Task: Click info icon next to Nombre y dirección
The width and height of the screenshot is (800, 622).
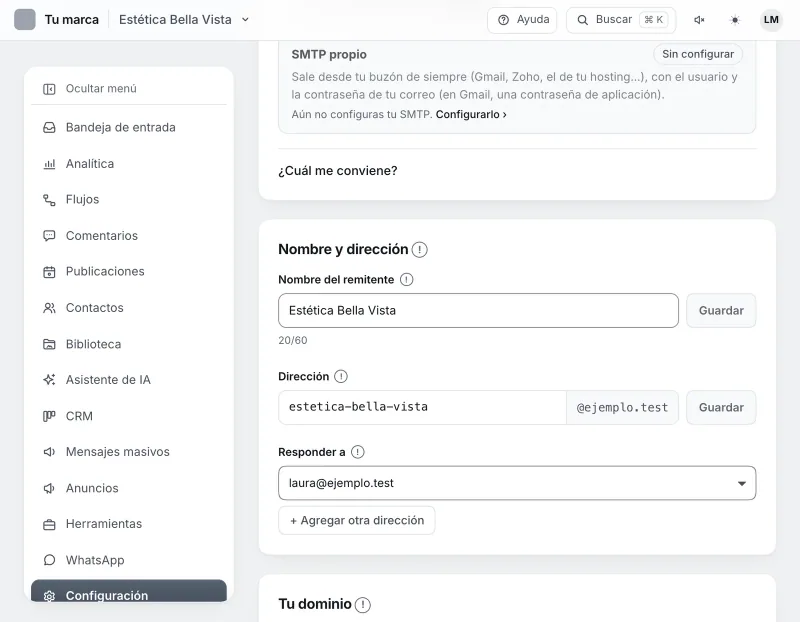Action: 419,250
